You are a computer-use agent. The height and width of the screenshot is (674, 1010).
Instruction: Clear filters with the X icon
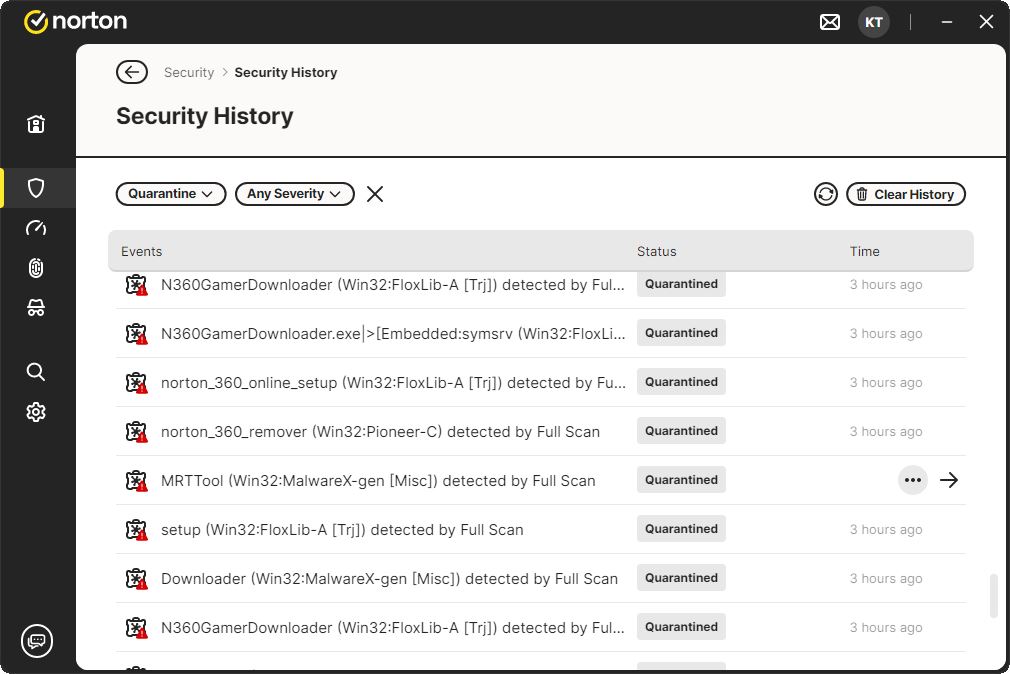[x=375, y=194]
